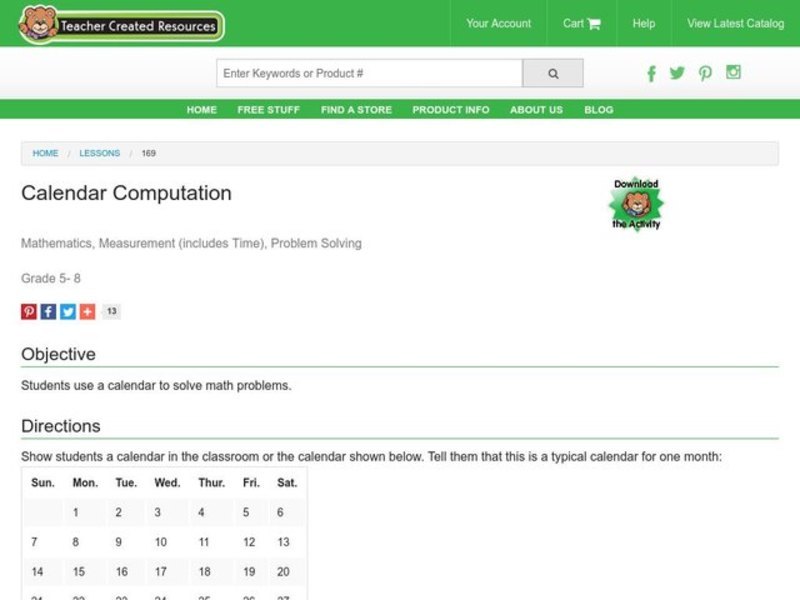Viewport: 800px width, 600px height.
Task: Click the LESSONS breadcrumb link
Action: (99, 153)
